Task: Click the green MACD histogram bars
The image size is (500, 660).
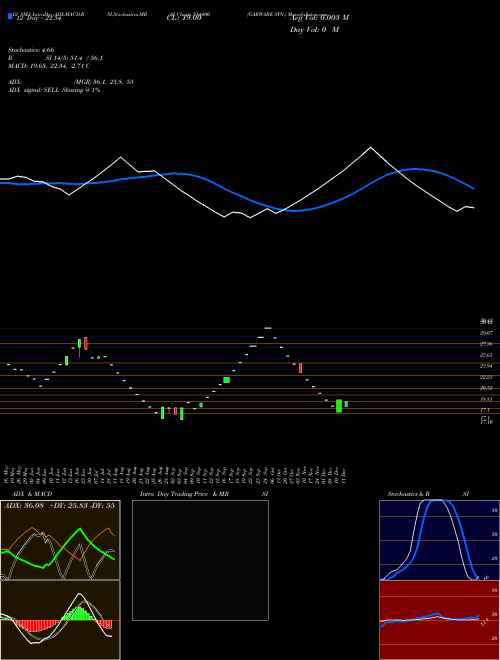Action: [80, 613]
